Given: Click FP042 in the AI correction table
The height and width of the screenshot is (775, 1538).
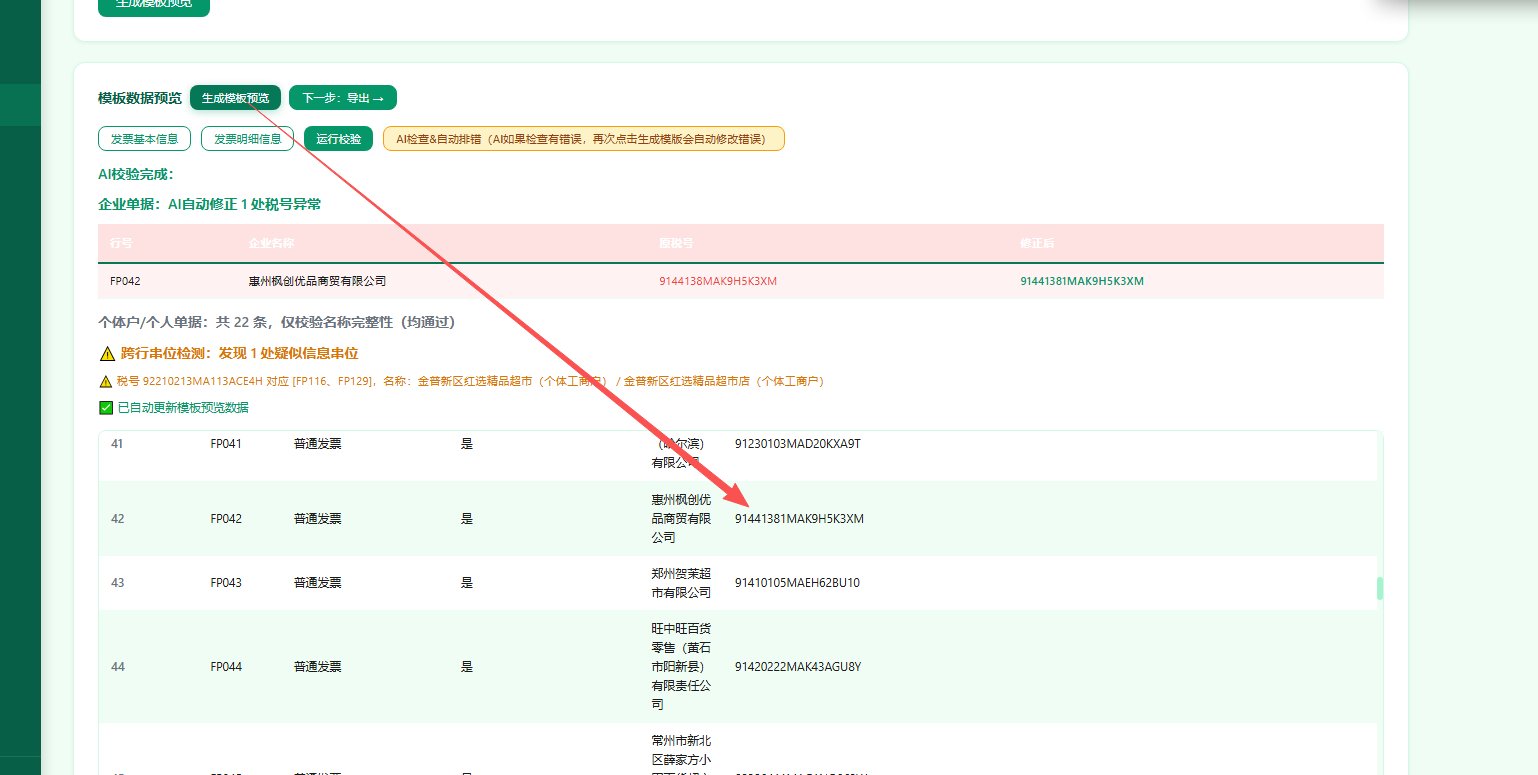Looking at the screenshot, I should pyautogui.click(x=125, y=281).
